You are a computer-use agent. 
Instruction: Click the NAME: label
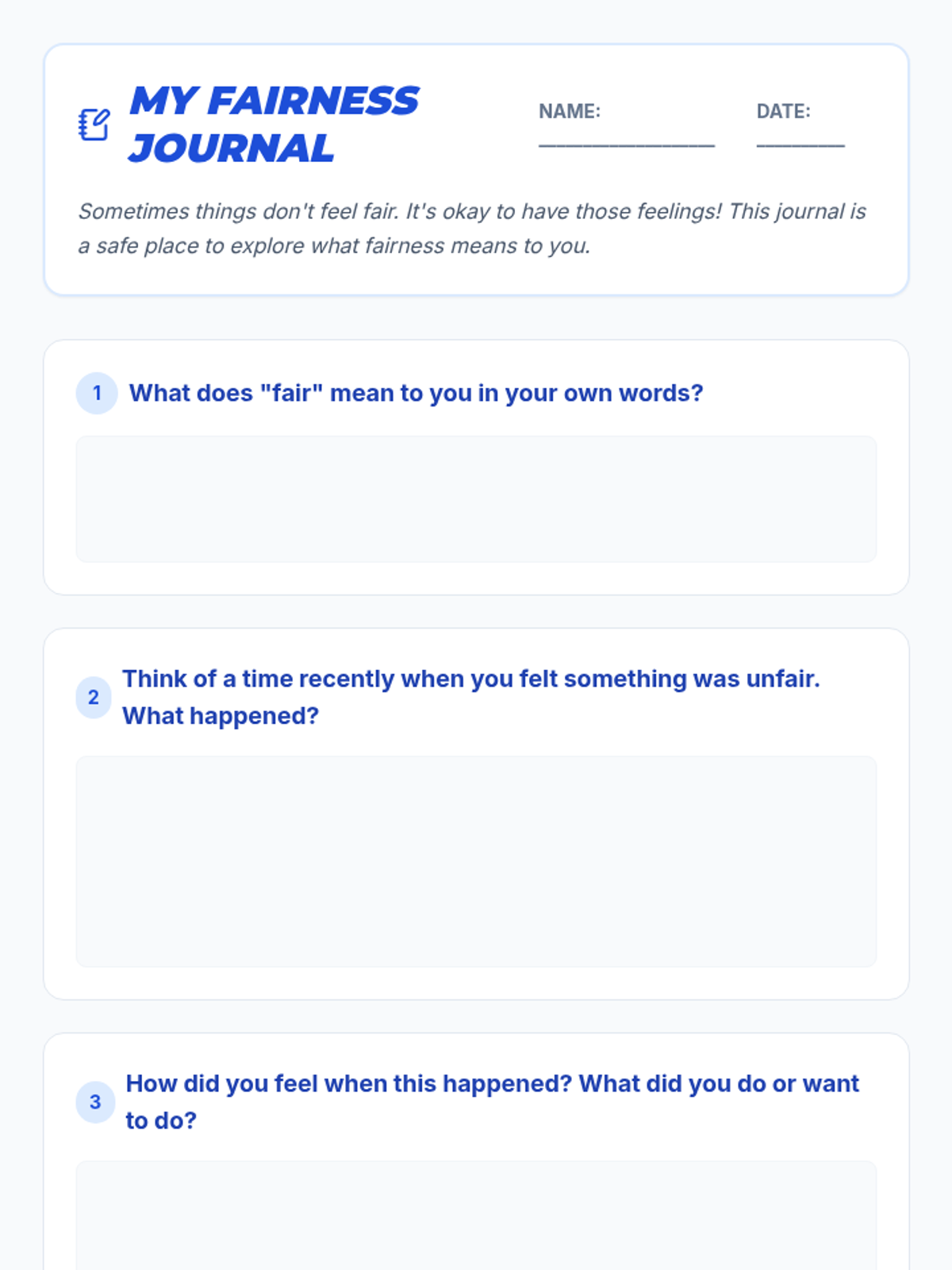click(x=570, y=111)
